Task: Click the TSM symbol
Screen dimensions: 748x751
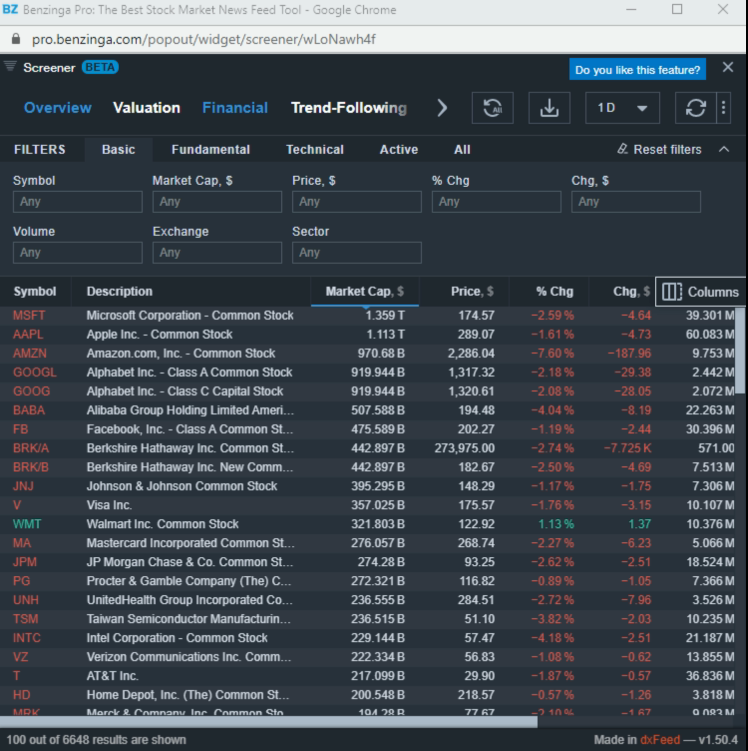Action: coord(25,619)
